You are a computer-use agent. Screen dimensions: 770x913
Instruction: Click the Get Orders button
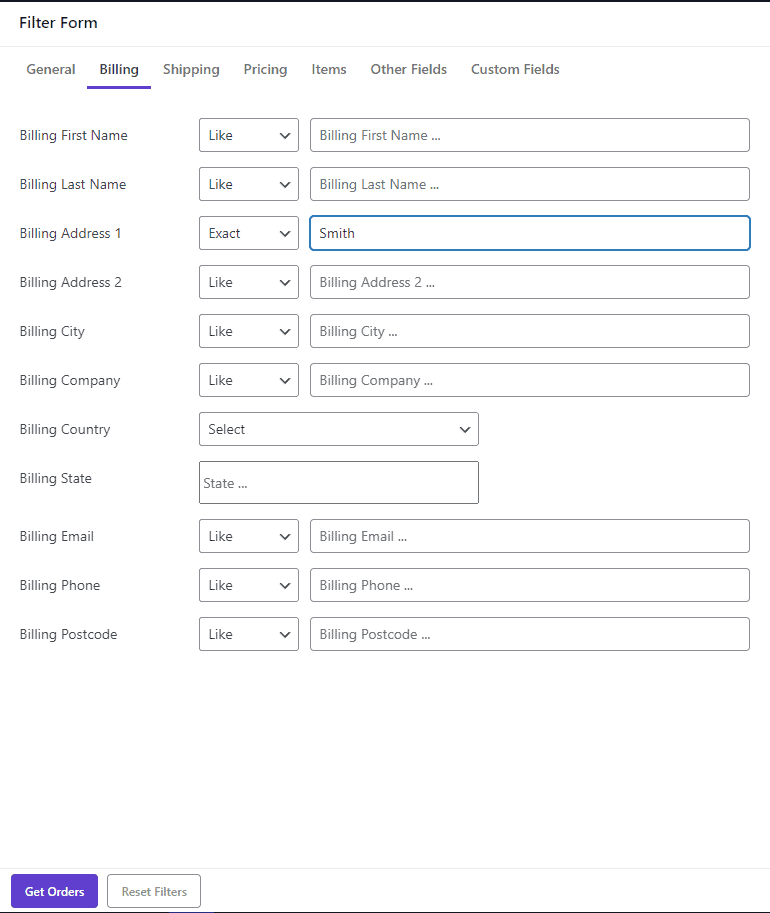point(54,891)
